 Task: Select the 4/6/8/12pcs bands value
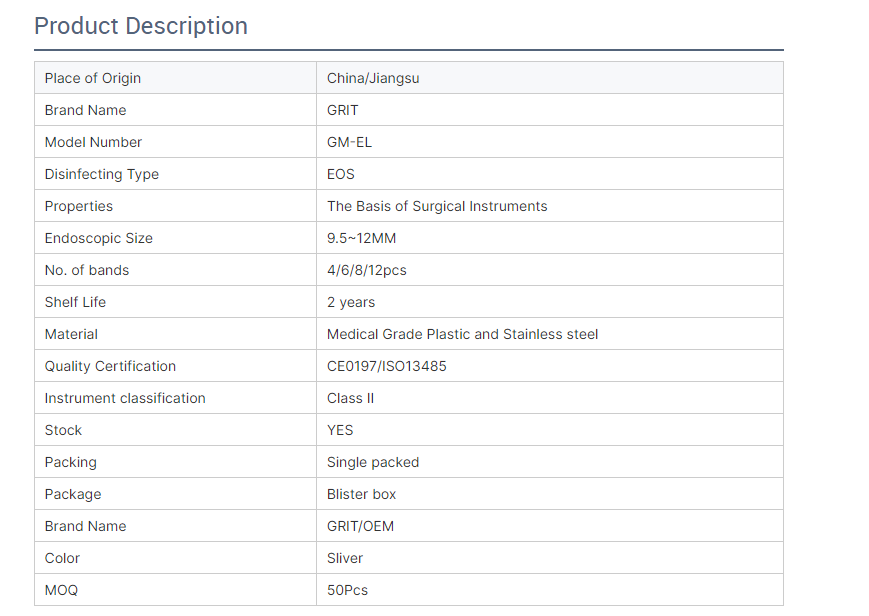pos(367,270)
